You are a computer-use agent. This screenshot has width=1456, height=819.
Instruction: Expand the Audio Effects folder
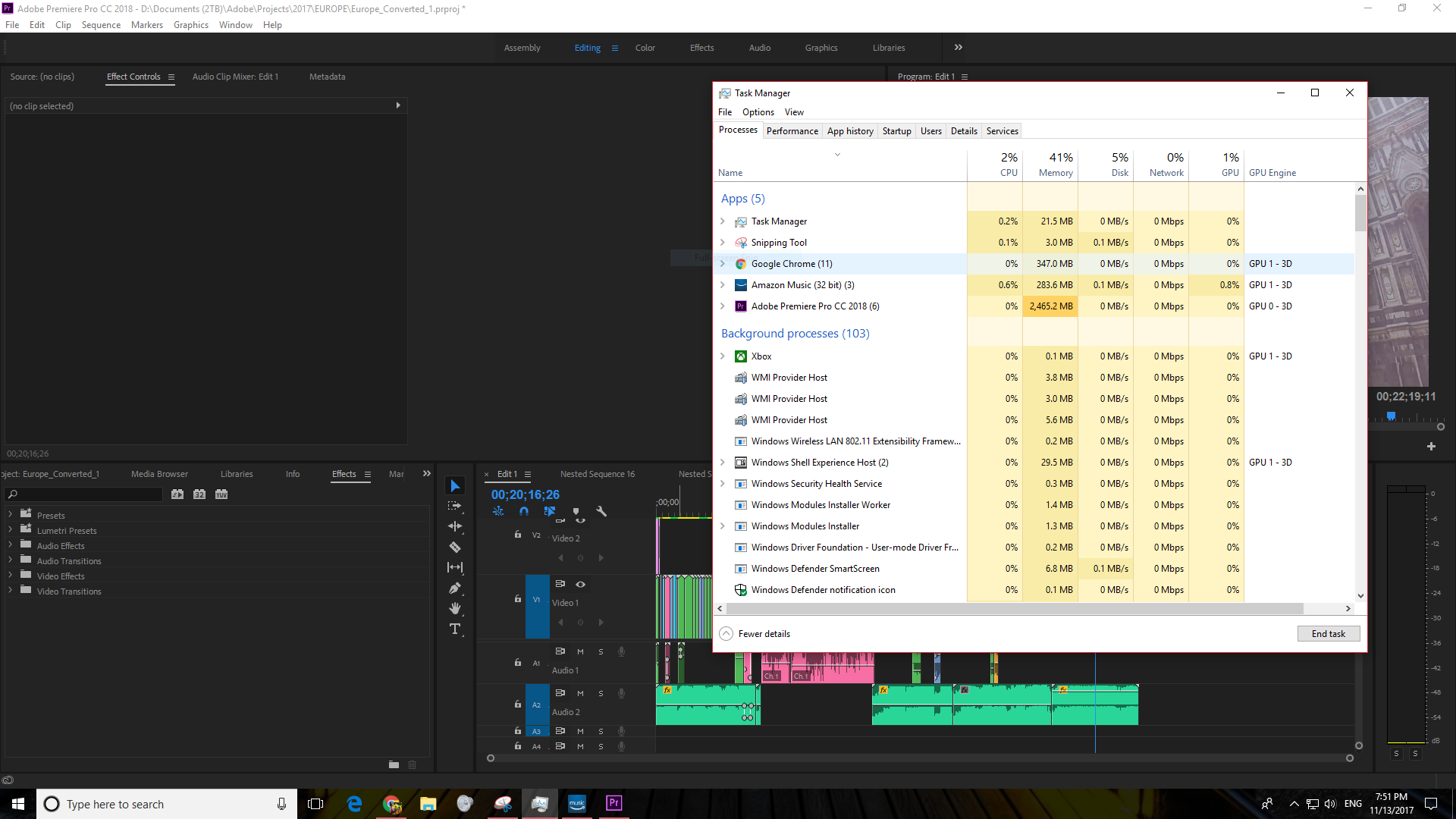pyautogui.click(x=10, y=544)
